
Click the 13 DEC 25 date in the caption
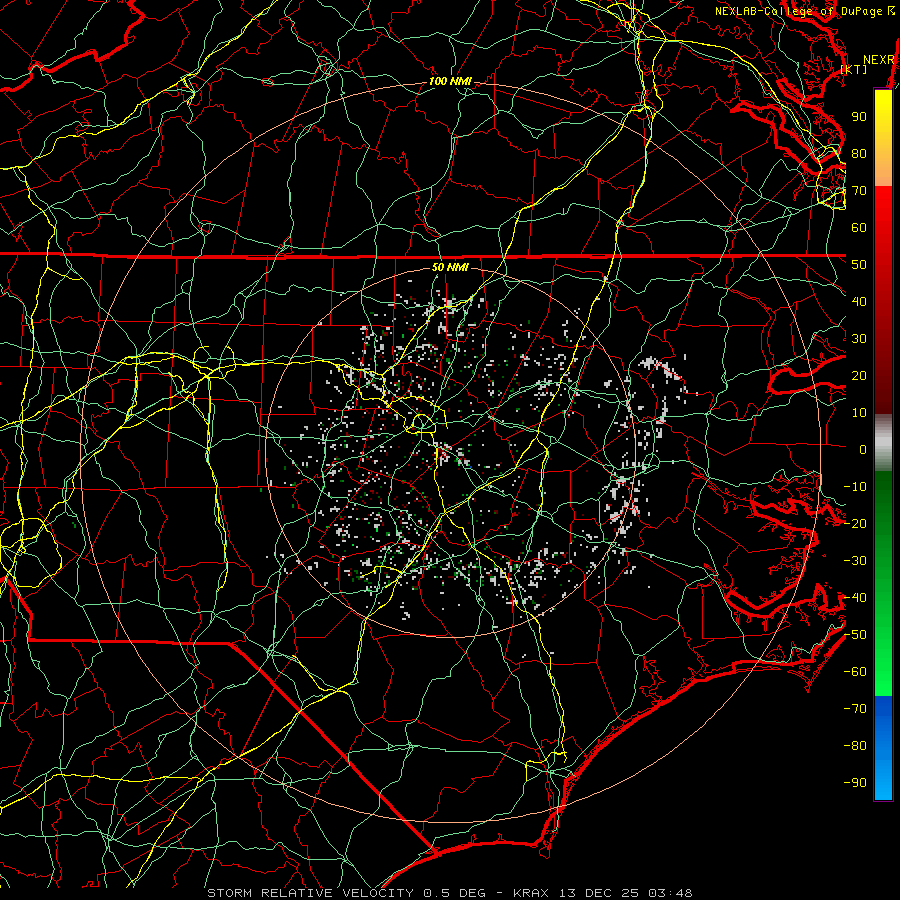tap(599, 893)
